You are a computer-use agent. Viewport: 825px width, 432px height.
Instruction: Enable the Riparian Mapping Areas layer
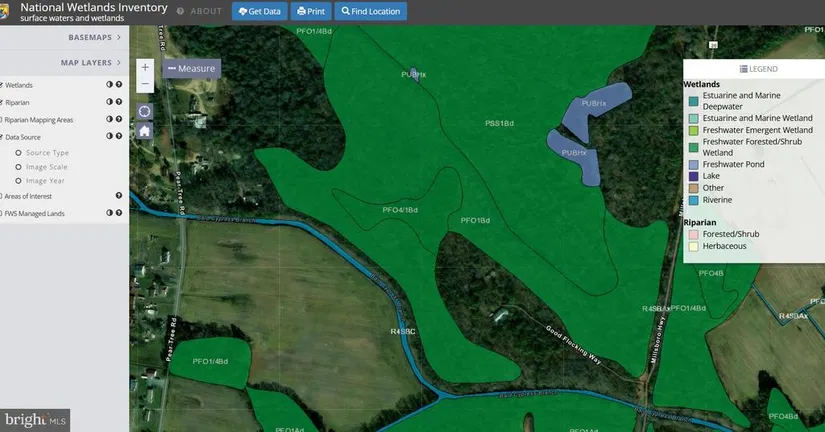click(2, 119)
